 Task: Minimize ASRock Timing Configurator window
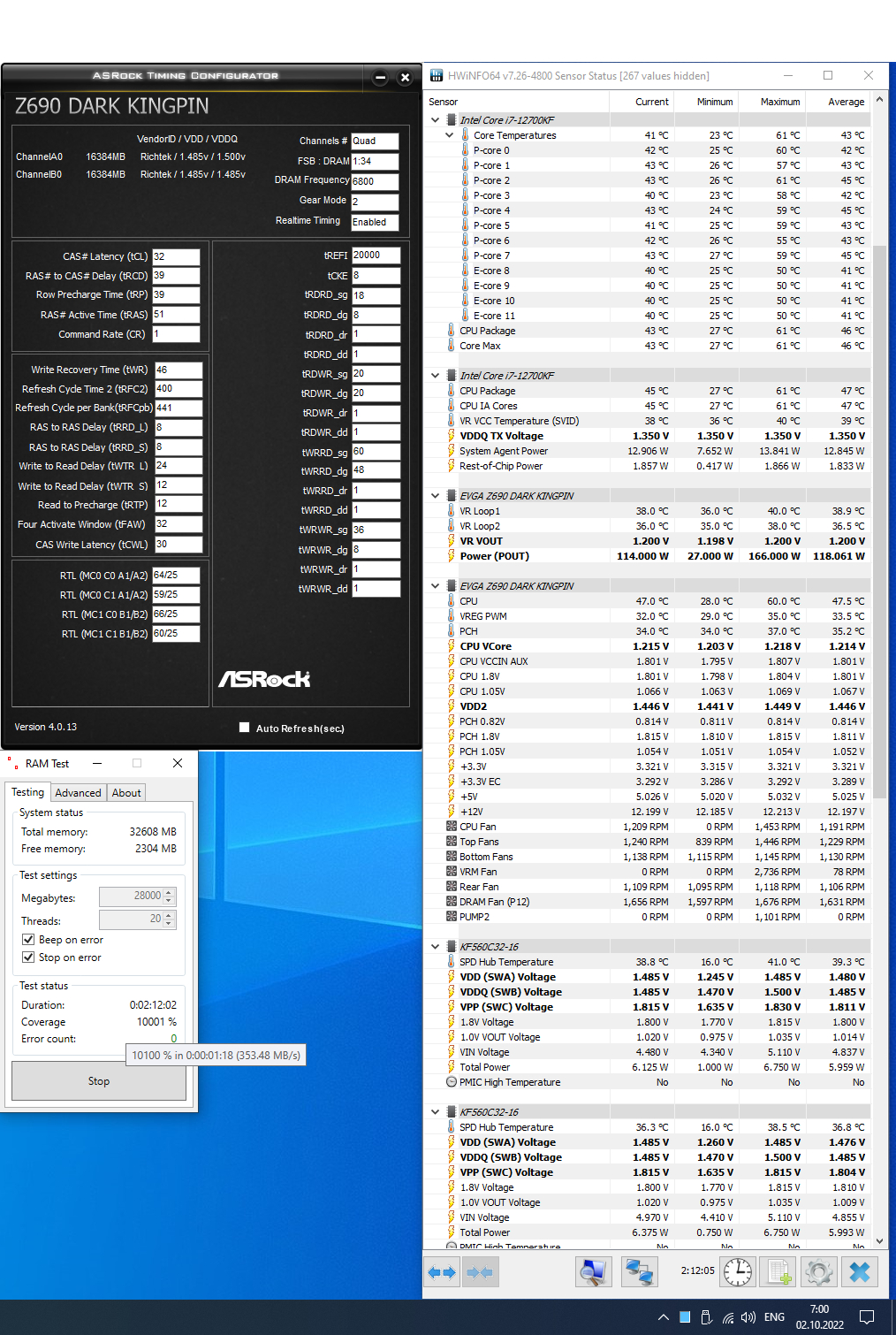[380, 78]
